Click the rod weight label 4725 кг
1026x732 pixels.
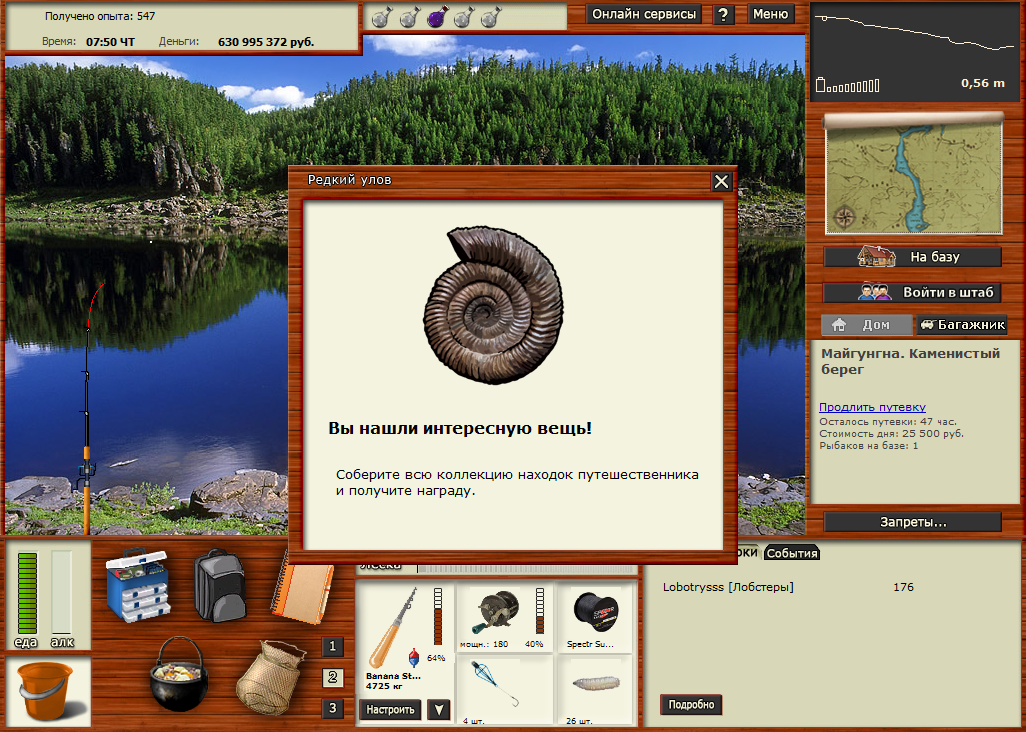pos(383,686)
